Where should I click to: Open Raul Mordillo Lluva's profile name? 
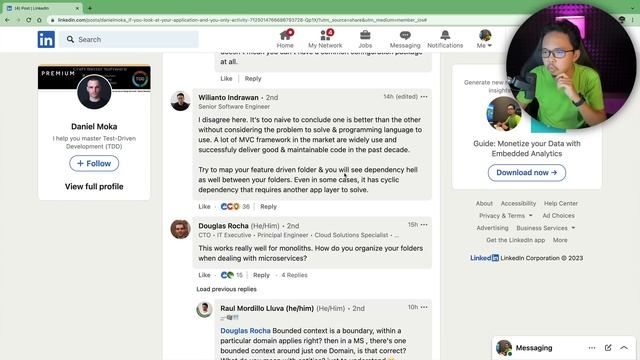coord(267,308)
